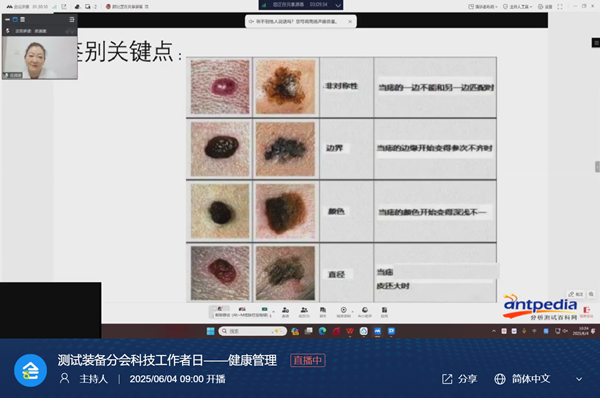Open the host tools dropdown

[x=517, y=7]
